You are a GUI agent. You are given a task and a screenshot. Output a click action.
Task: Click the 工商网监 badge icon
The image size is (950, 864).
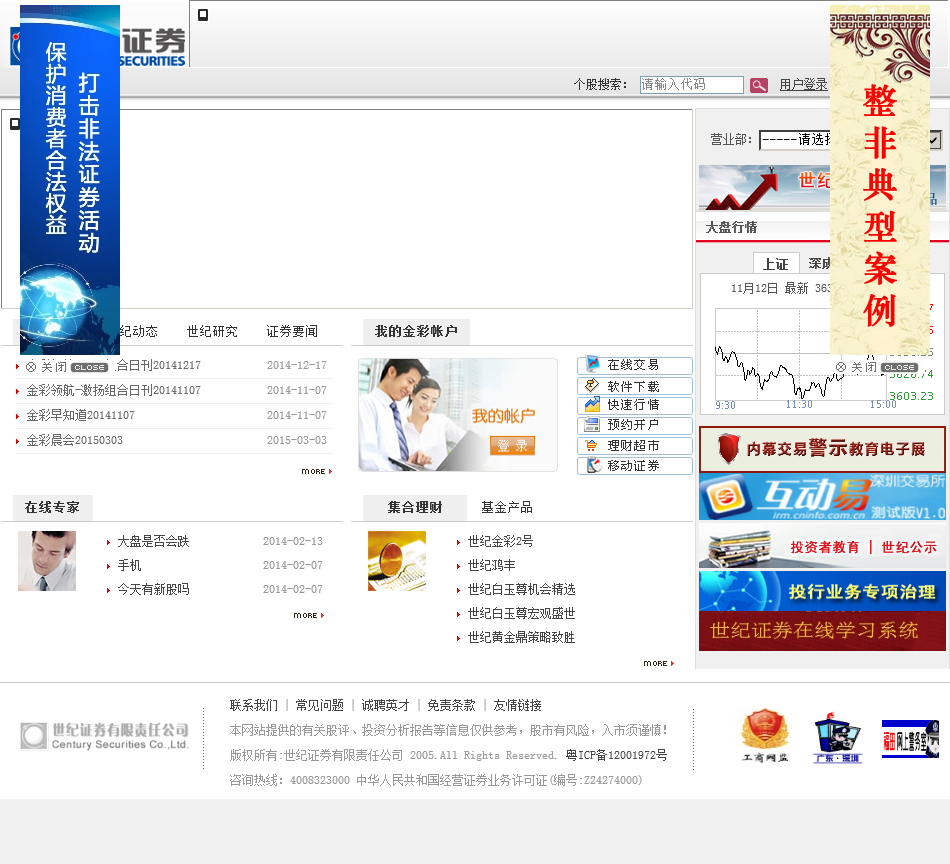[x=765, y=735]
